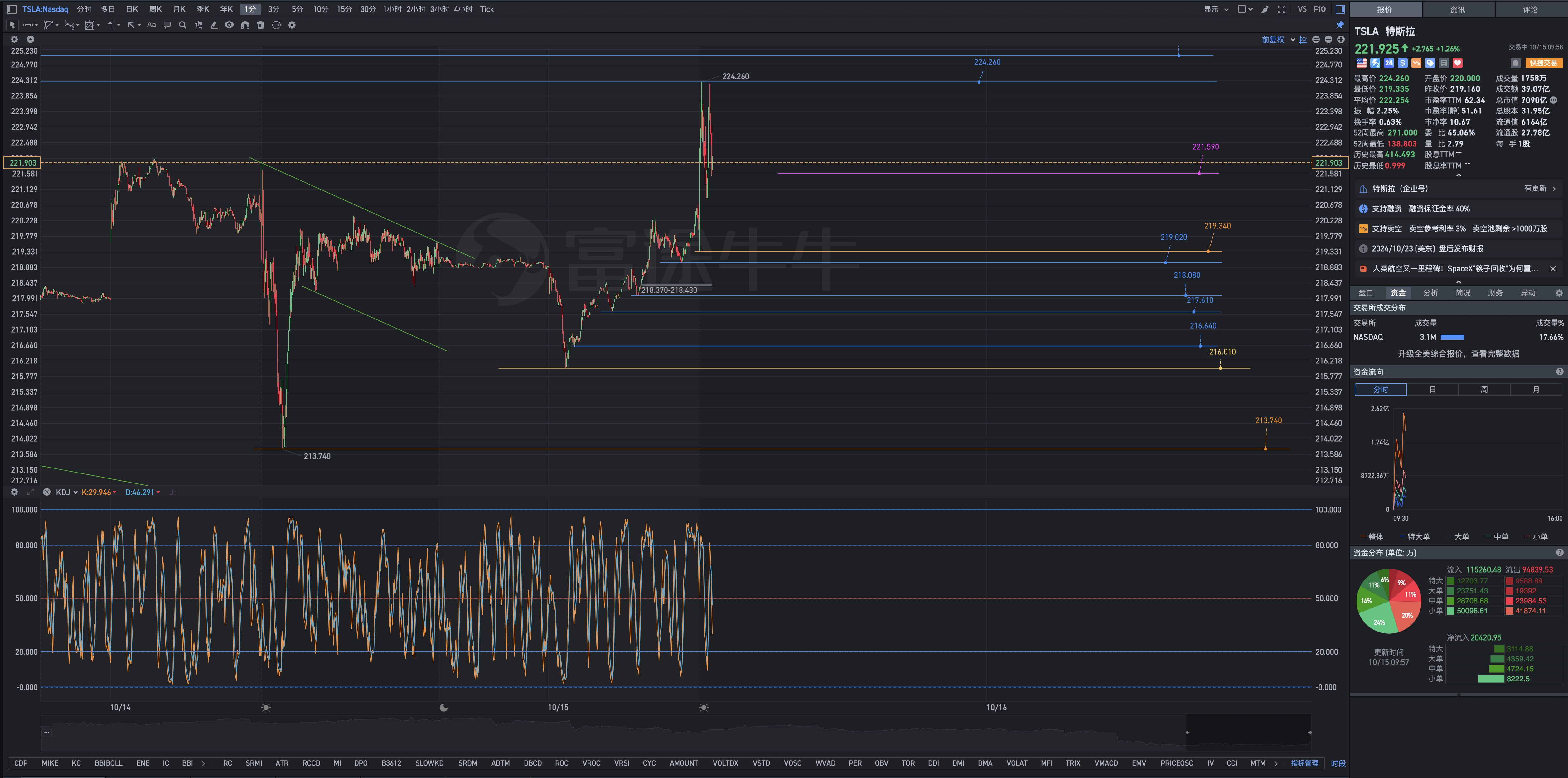Click the VS compare button
This screenshot has height=778, width=1568.
(x=1302, y=9)
